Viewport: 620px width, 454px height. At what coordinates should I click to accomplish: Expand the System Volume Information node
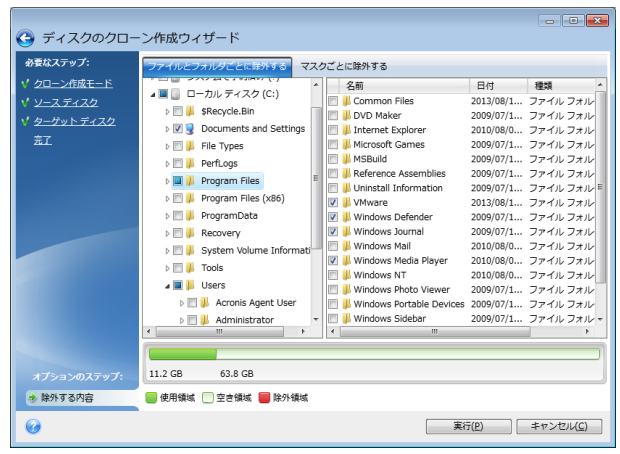click(167, 251)
